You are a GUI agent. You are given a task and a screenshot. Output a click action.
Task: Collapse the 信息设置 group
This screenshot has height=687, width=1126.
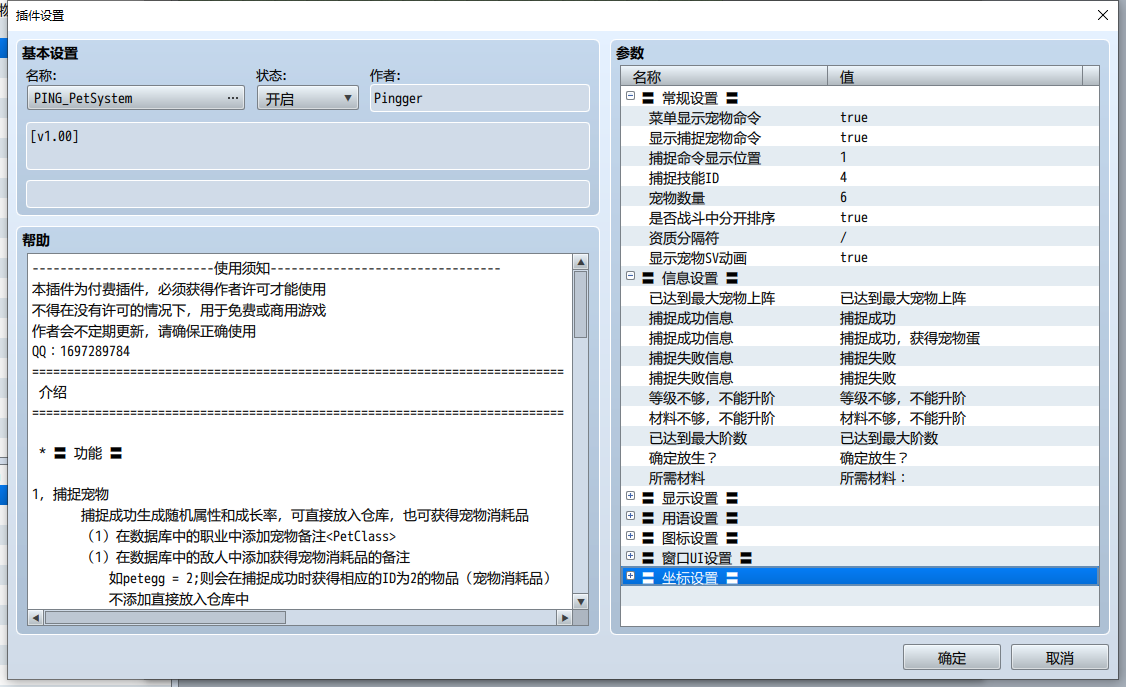click(630, 276)
